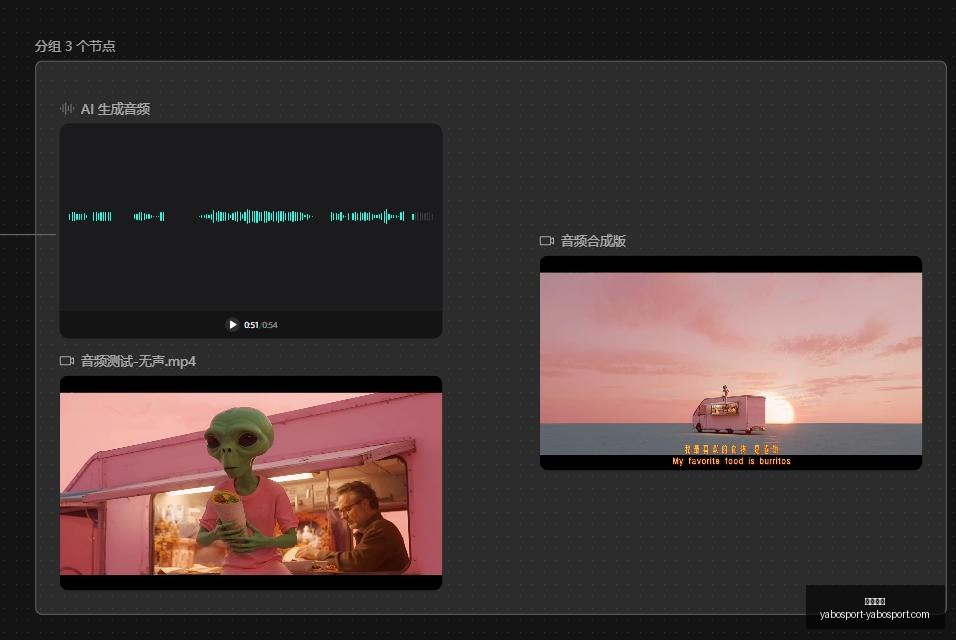Screen dimensions: 956x640
Task: Click the 0:51 elapsed time readout
Action: [x=251, y=325]
